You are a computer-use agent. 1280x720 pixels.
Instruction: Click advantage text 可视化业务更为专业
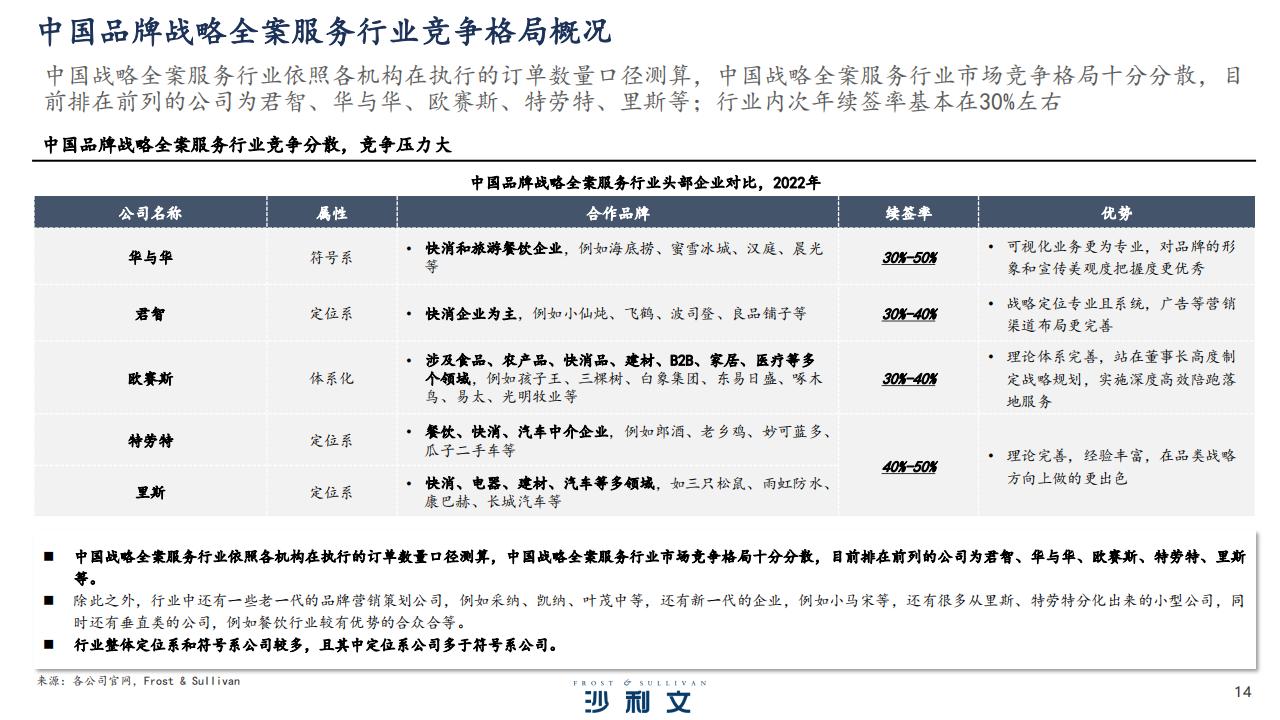[1113, 257]
